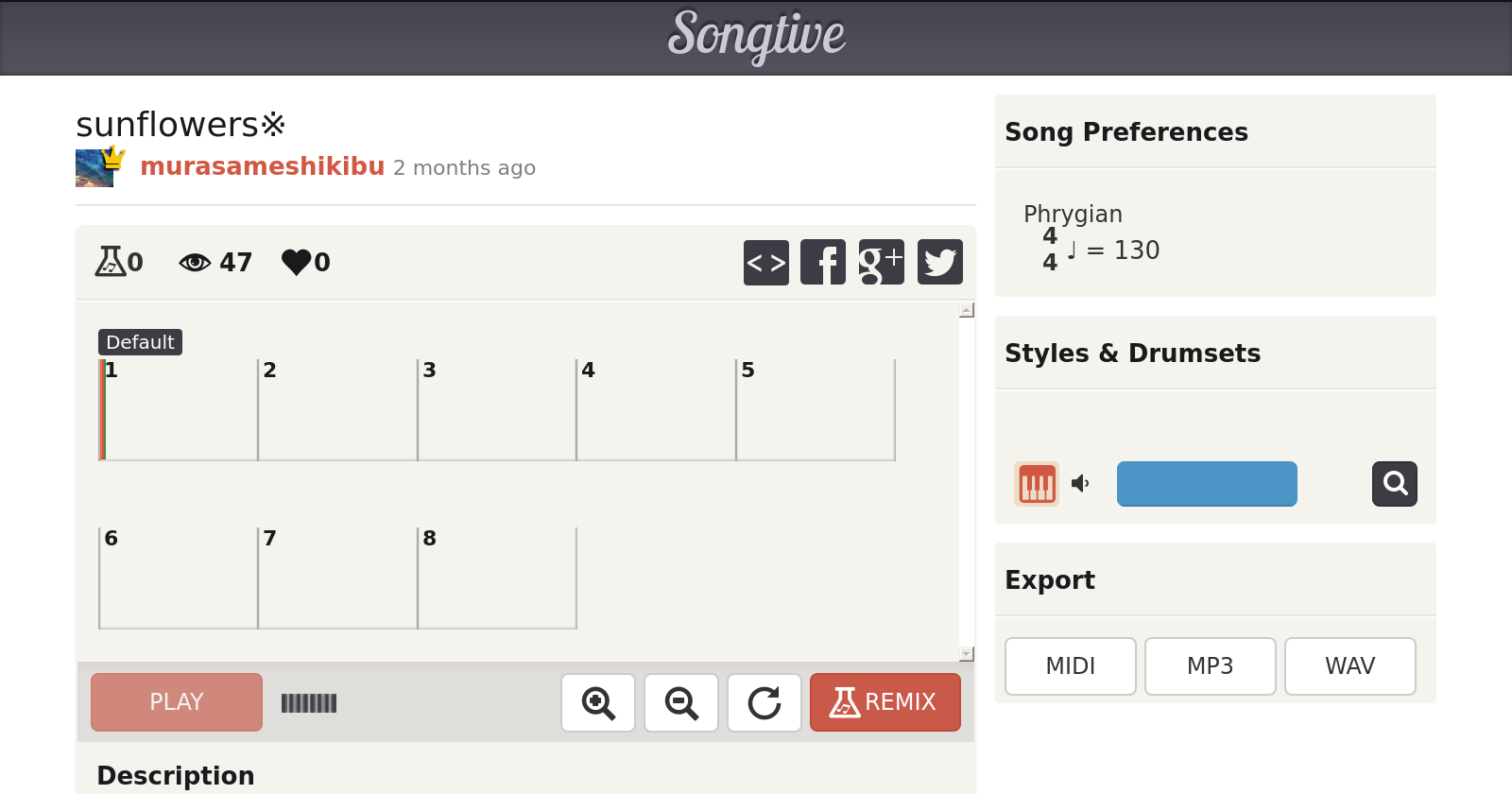Click the heart to like song
The width and height of the screenshot is (1512, 794).
(297, 262)
